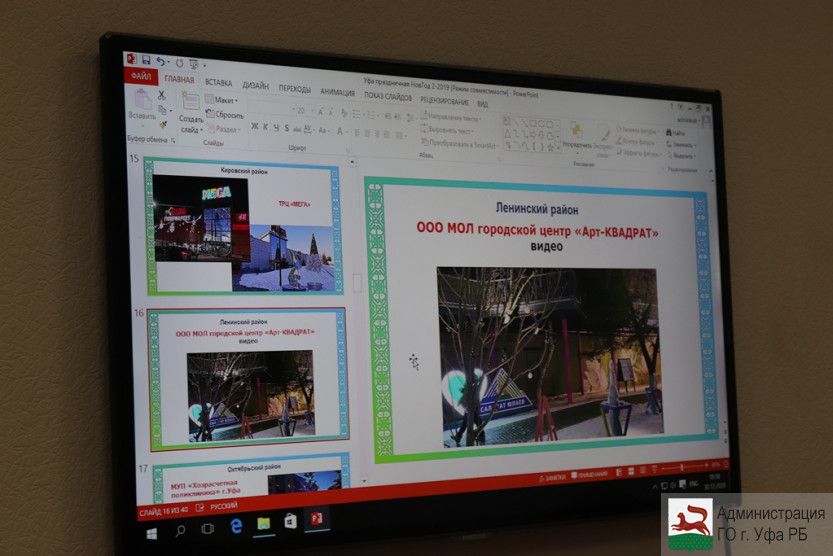Screen dimensions: 833x556
Task: Switch to the АНИМАЦИЯ tab
Action: 337,92
